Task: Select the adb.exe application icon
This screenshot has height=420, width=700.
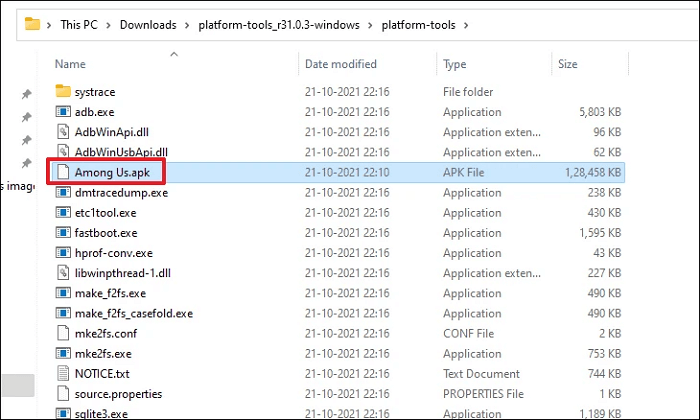Action: (x=63, y=112)
